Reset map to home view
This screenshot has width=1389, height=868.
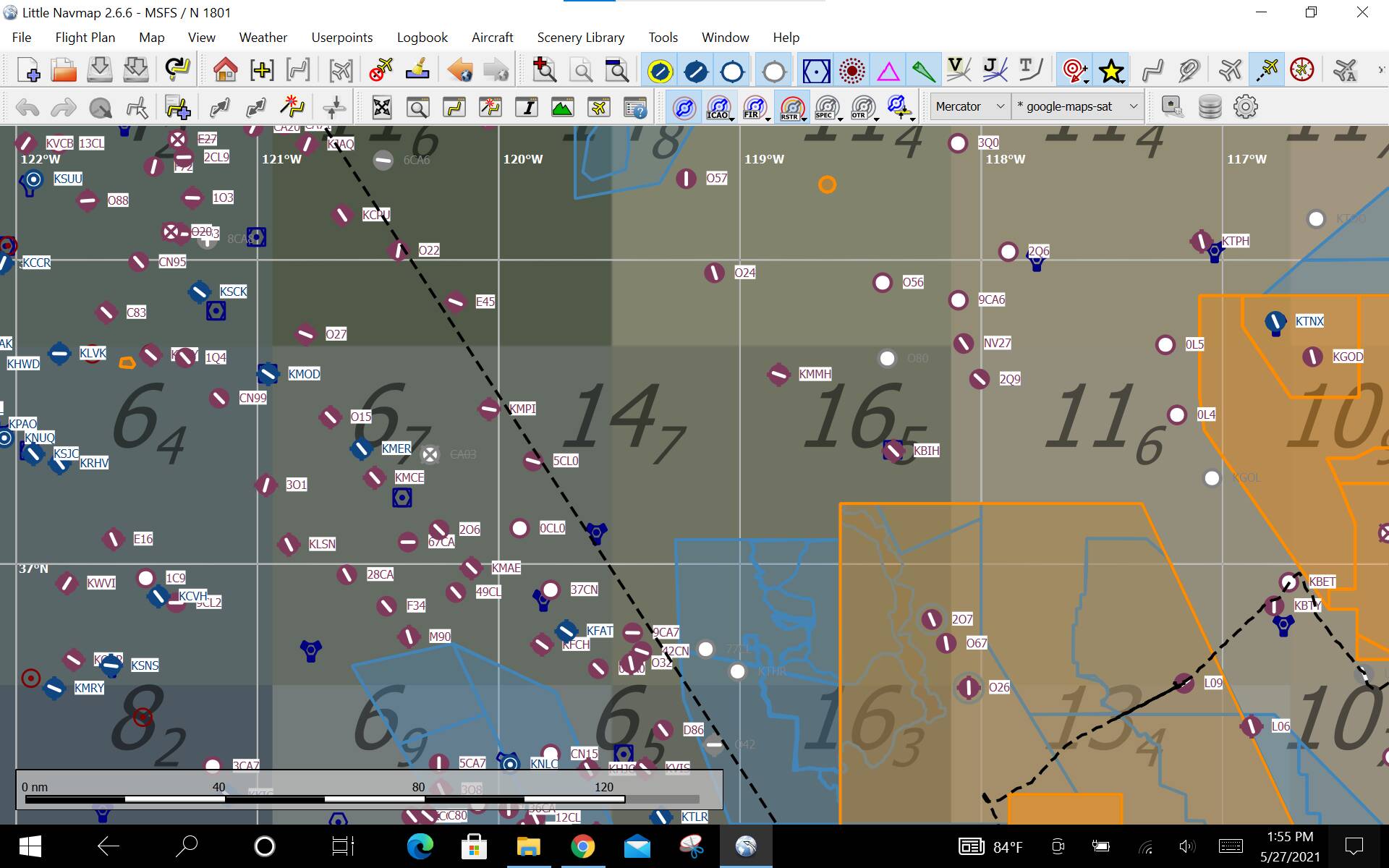(225, 69)
